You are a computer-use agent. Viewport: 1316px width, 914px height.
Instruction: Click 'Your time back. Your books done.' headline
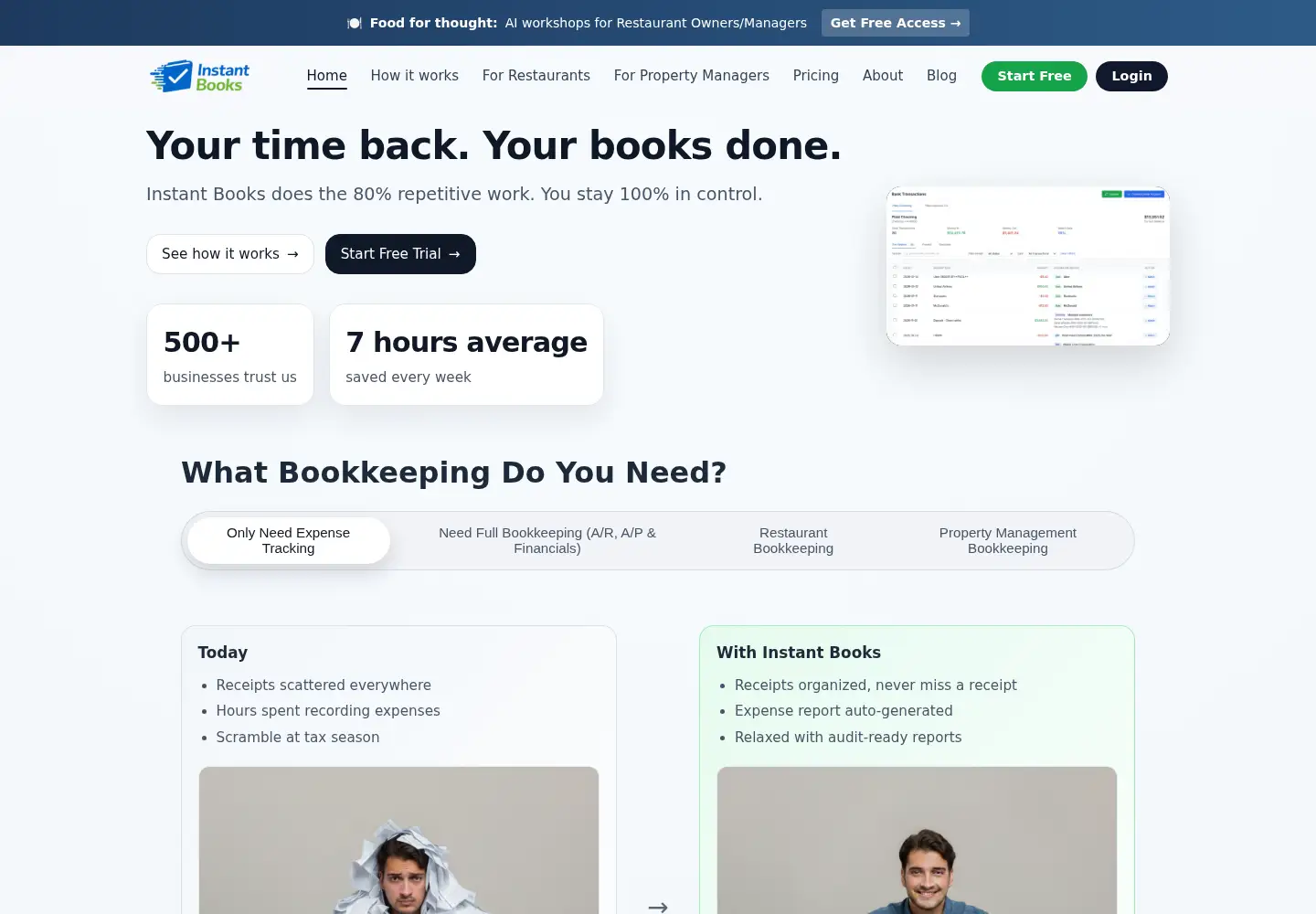point(493,145)
